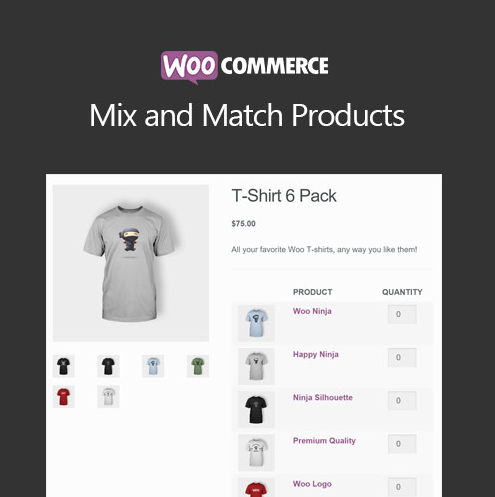
Task: Select the first black T-shirt gallery thumbnail
Action: coord(64,366)
